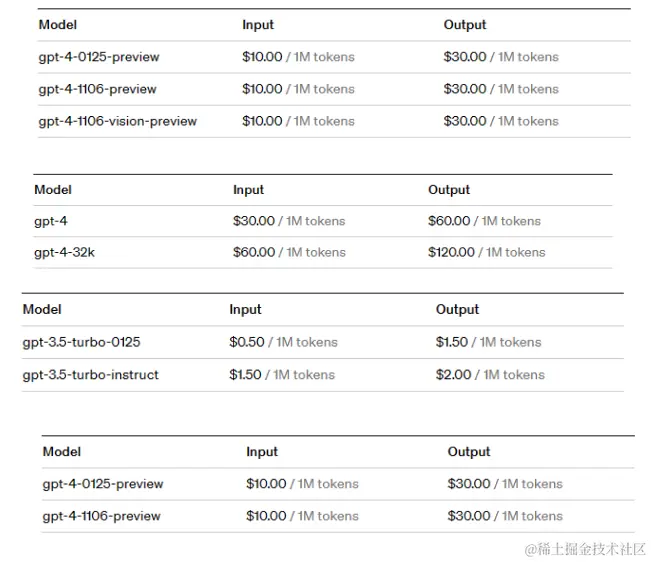The image size is (651, 562).
Task: Click the $60.00 output price of gpt-4
Action: click(x=449, y=221)
